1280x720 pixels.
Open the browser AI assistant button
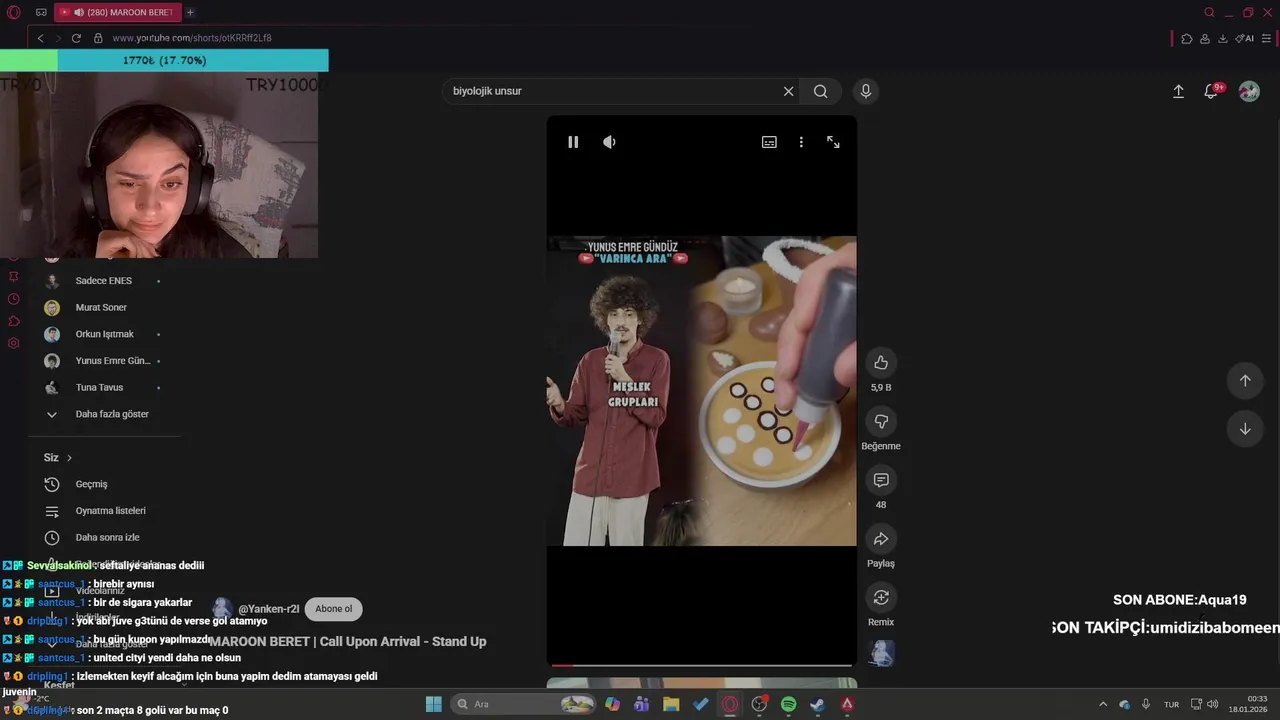point(1245,38)
